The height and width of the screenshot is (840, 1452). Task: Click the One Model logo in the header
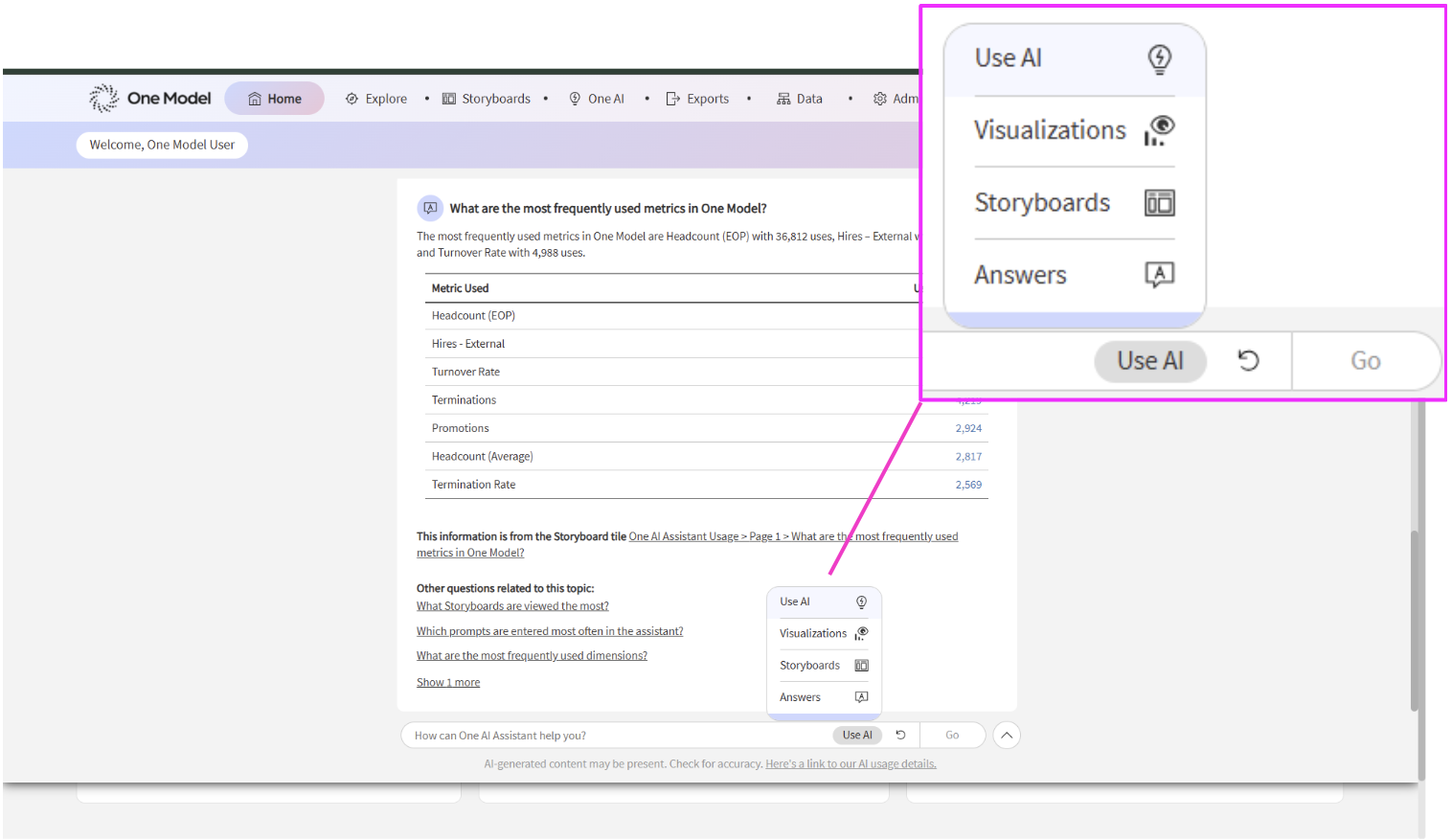[x=150, y=98]
